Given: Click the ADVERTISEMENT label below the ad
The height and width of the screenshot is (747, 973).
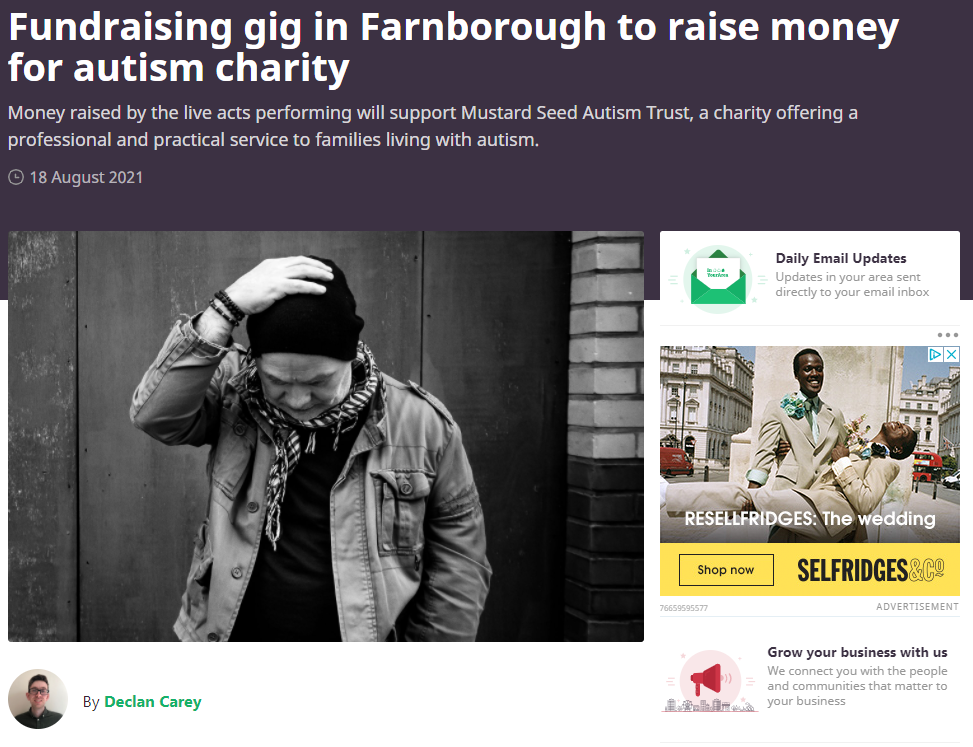Looking at the screenshot, I should (x=917, y=607).
